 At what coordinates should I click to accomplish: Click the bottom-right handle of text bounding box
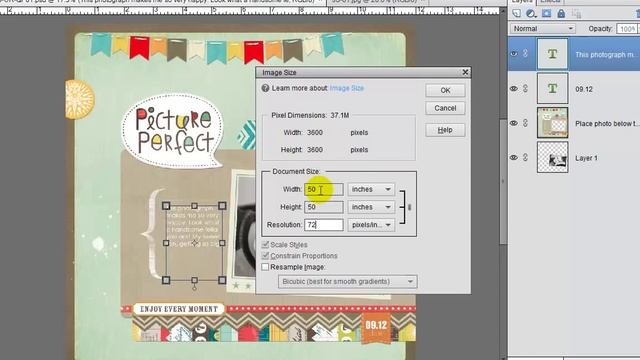click(222, 280)
